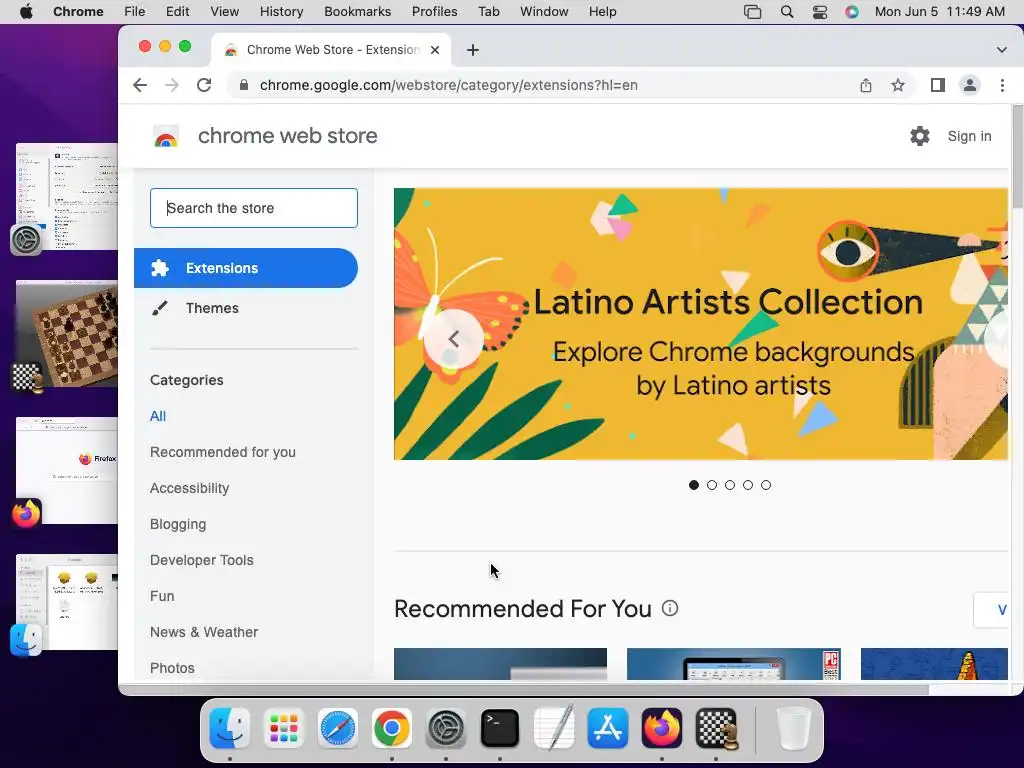1024x768 pixels.
Task: Open Terminal from the Dock
Action: (500, 728)
